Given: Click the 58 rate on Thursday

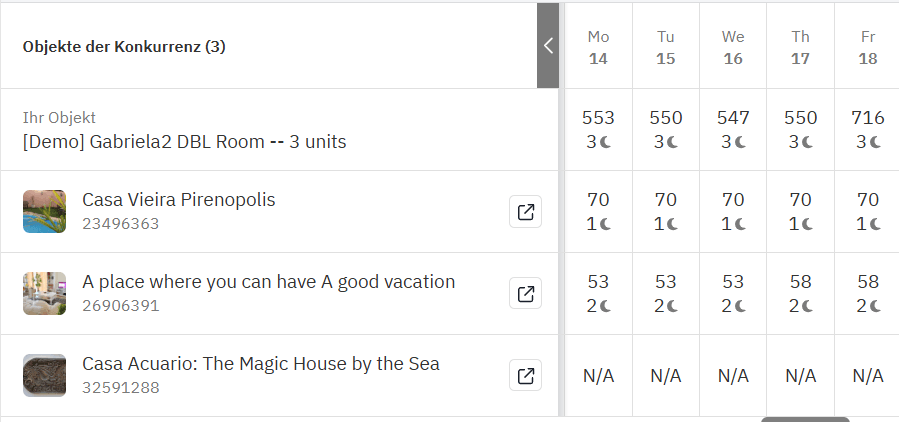Looking at the screenshot, I should click(800, 282).
